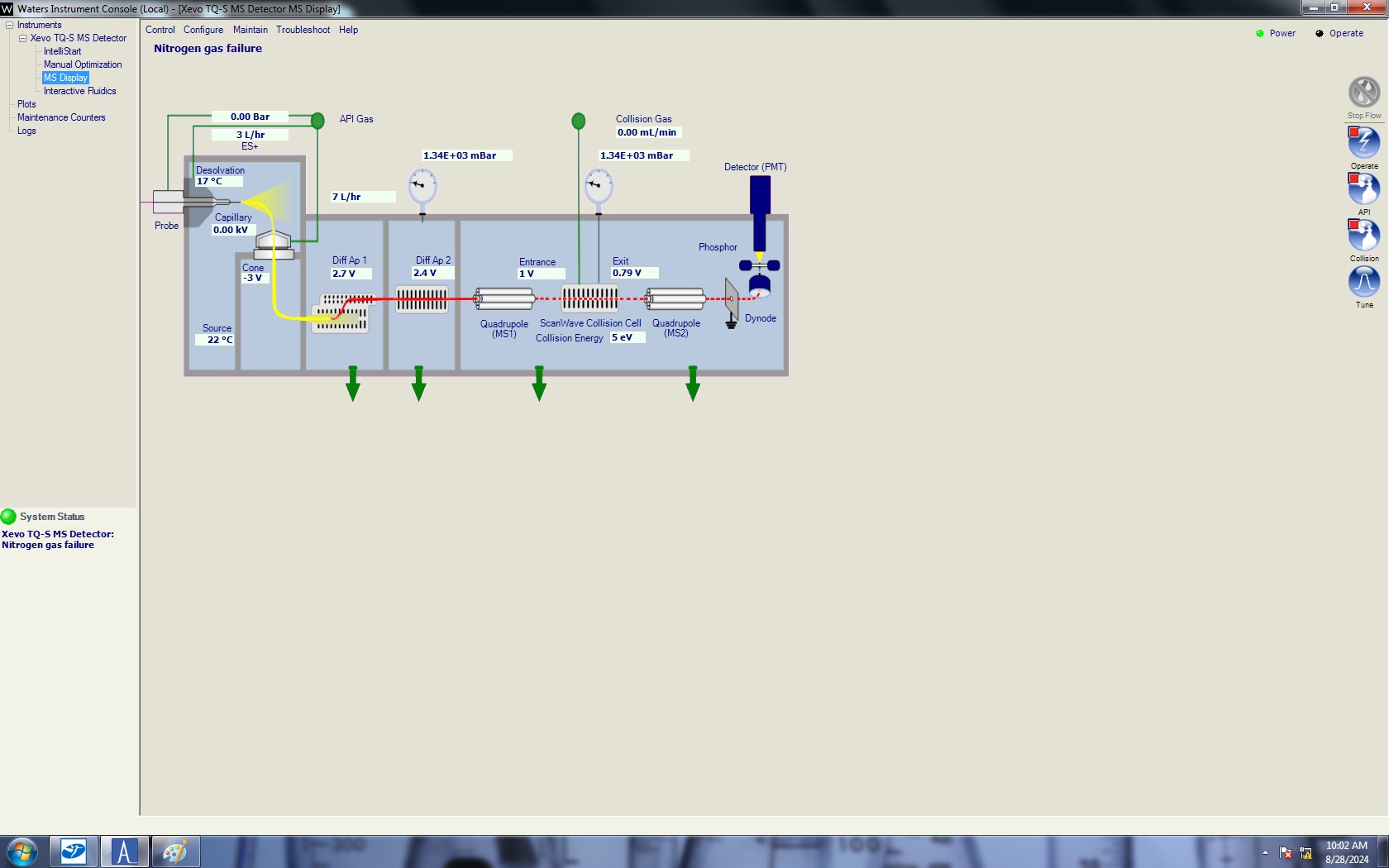Click the sample cone graphic

[274, 246]
